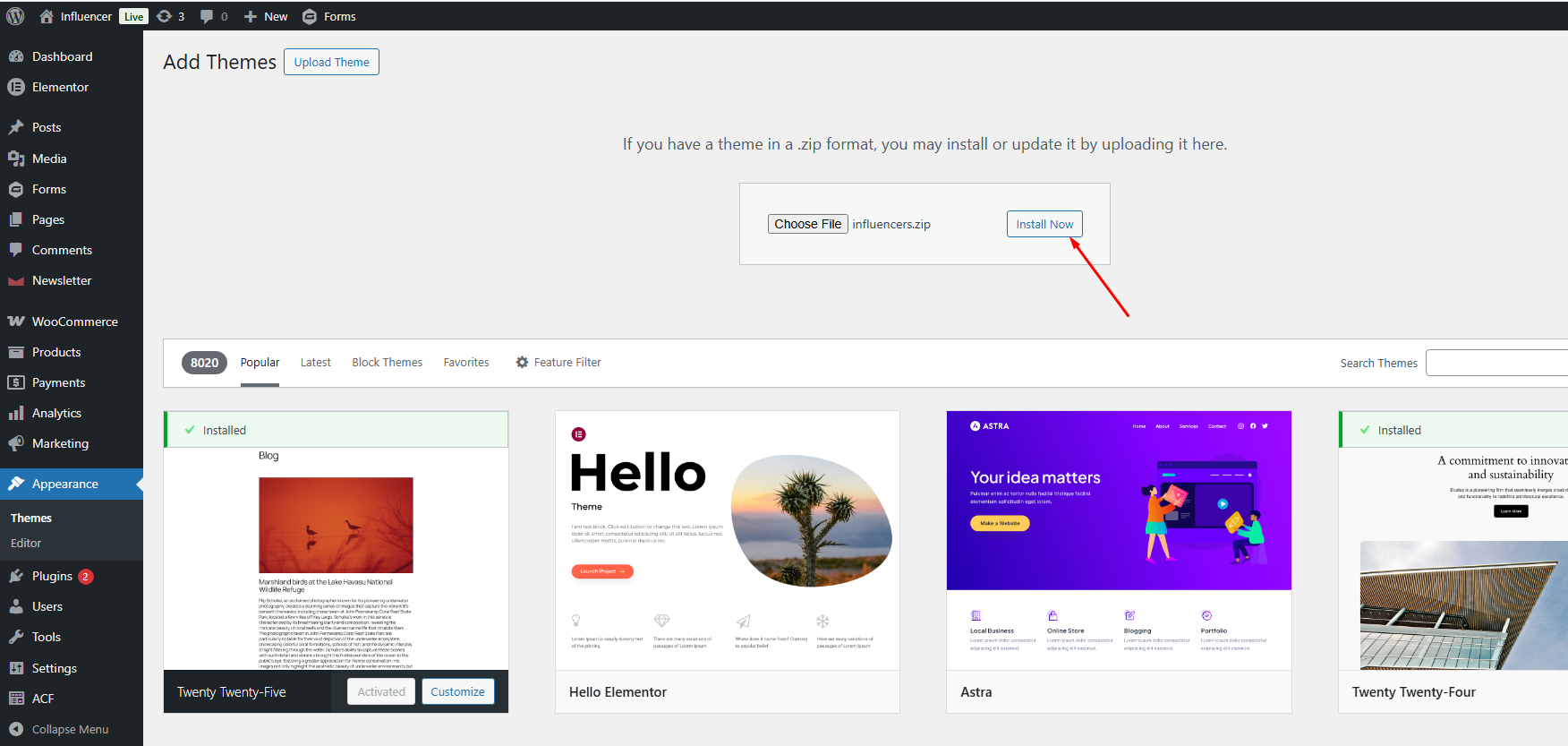Switch to the Latest themes tab

[x=315, y=363]
